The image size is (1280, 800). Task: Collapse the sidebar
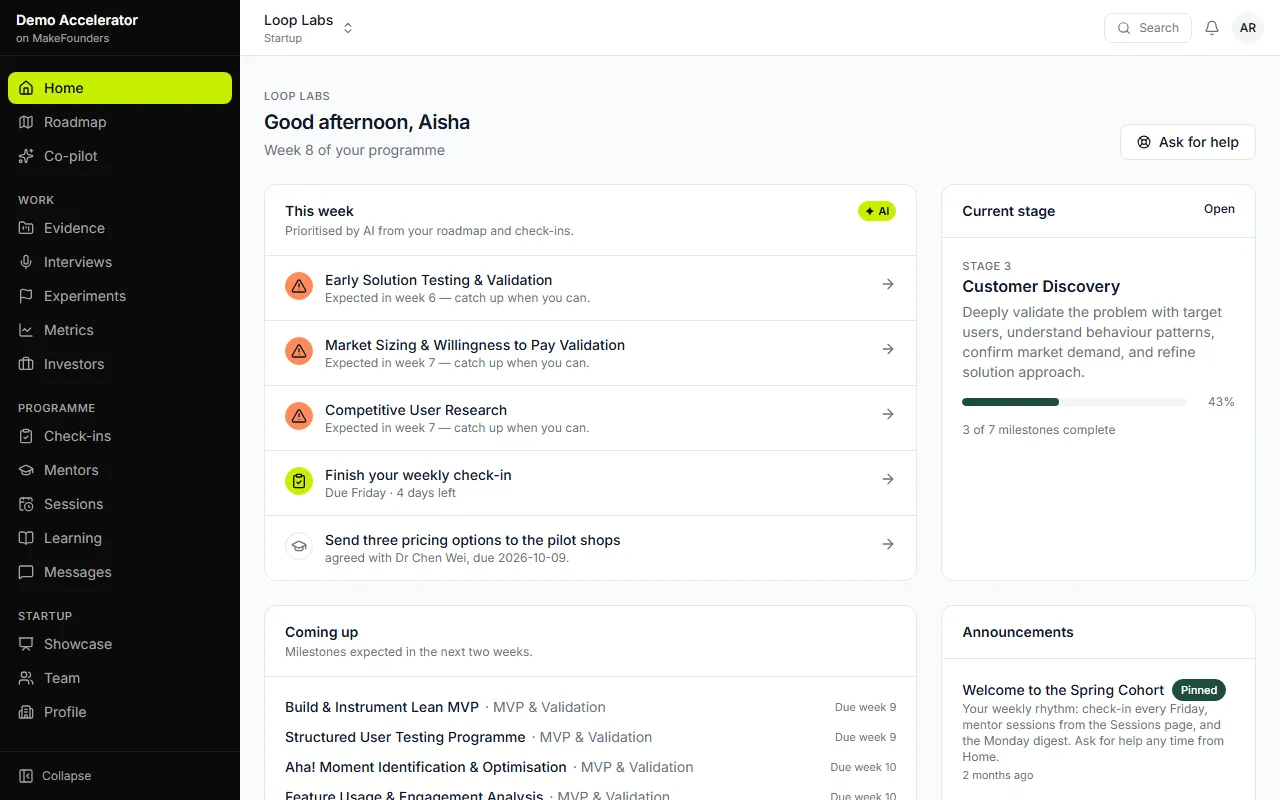[x=56, y=776]
